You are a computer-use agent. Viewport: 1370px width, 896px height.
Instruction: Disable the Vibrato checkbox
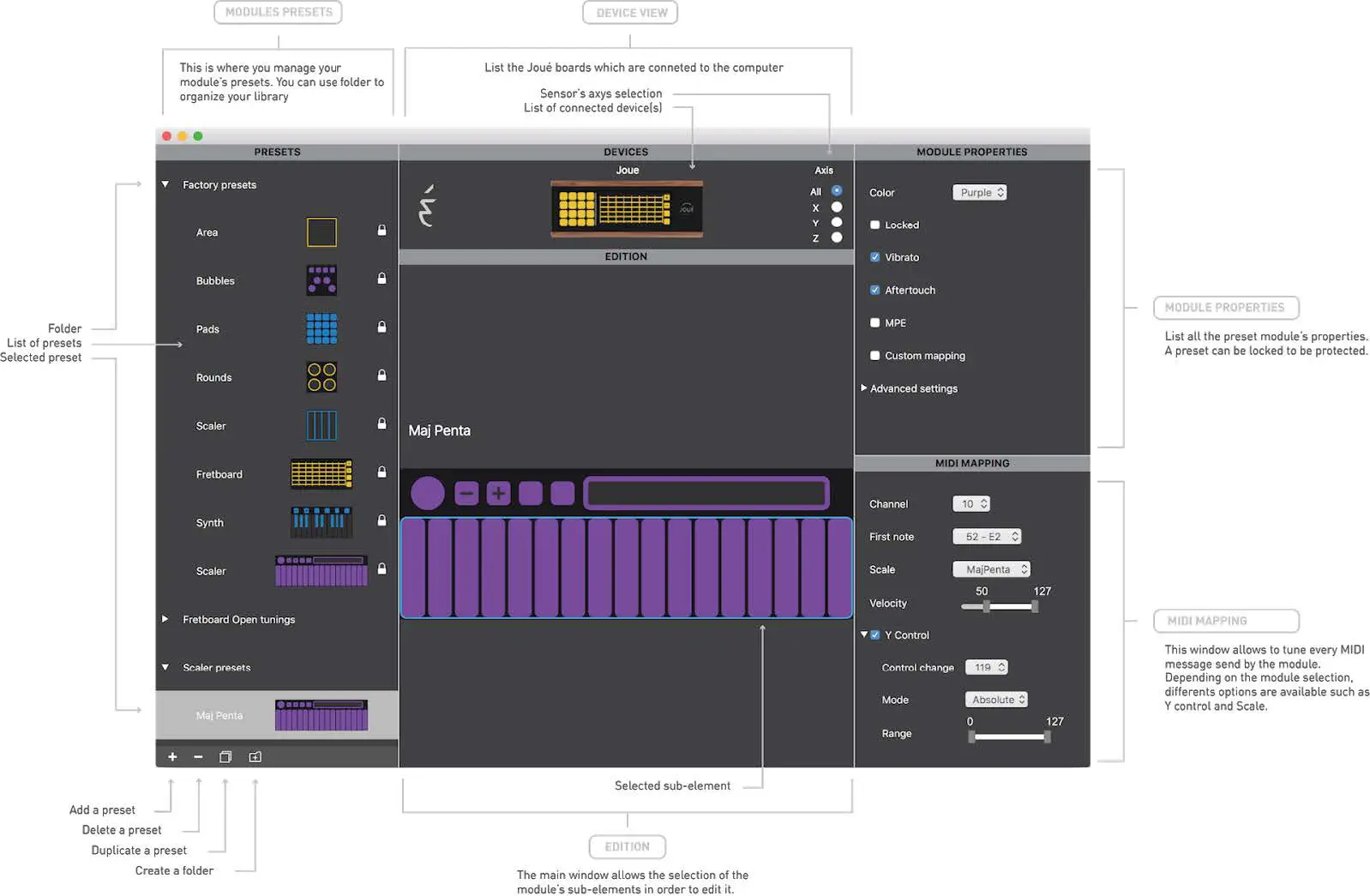coord(874,257)
